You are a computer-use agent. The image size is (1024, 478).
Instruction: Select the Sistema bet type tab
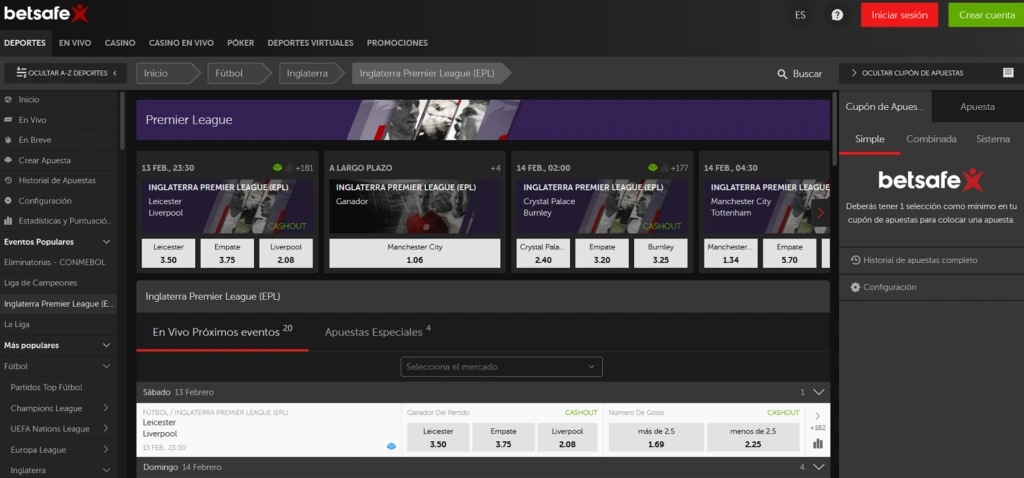pyautogui.click(x=993, y=139)
